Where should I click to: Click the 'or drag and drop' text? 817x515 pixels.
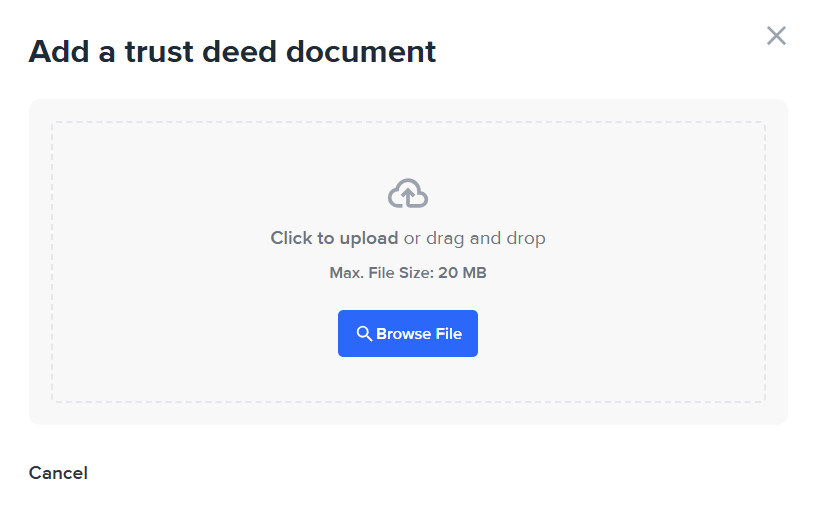pyautogui.click(x=475, y=238)
